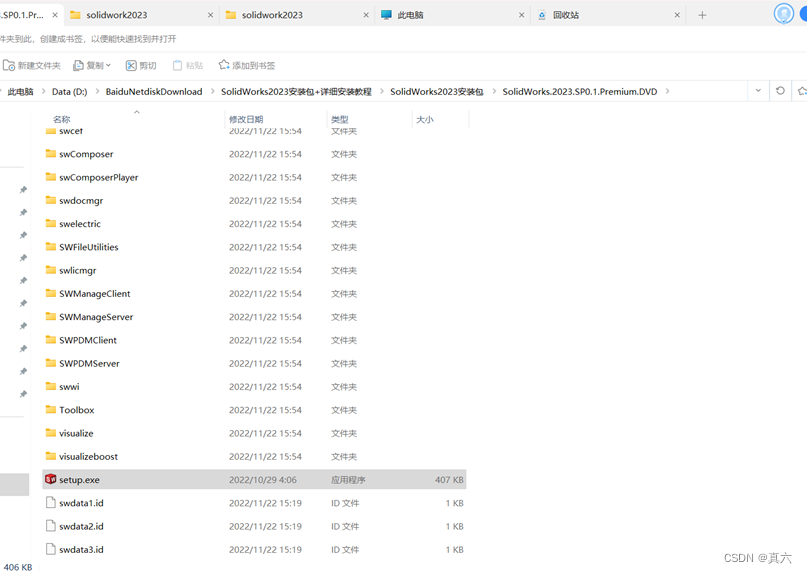Viewport: 807px width, 573px height.
Task: Select the visualizeboost folder name
Action: coord(89,457)
